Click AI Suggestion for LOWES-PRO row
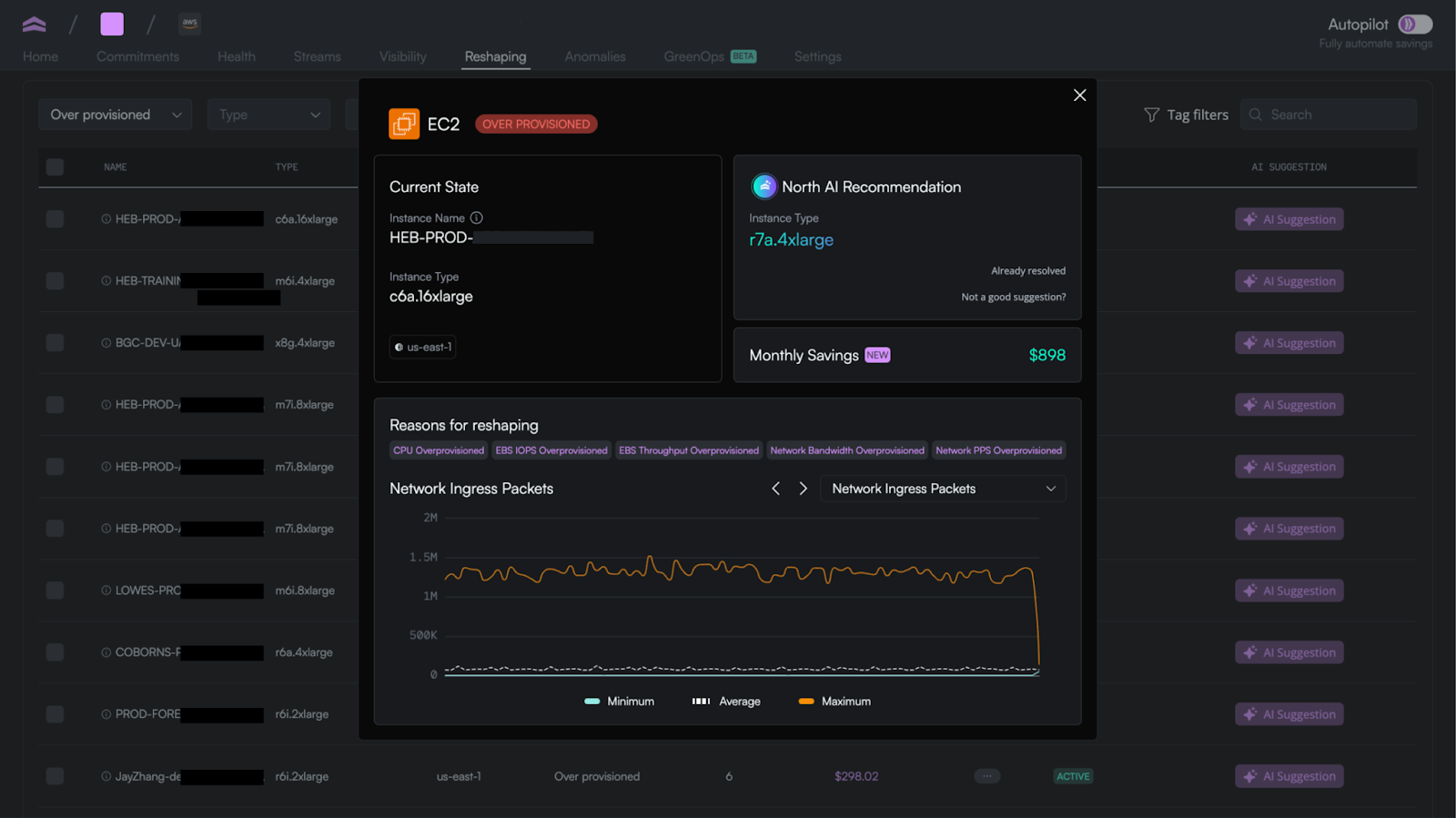1456x818 pixels. [1289, 591]
